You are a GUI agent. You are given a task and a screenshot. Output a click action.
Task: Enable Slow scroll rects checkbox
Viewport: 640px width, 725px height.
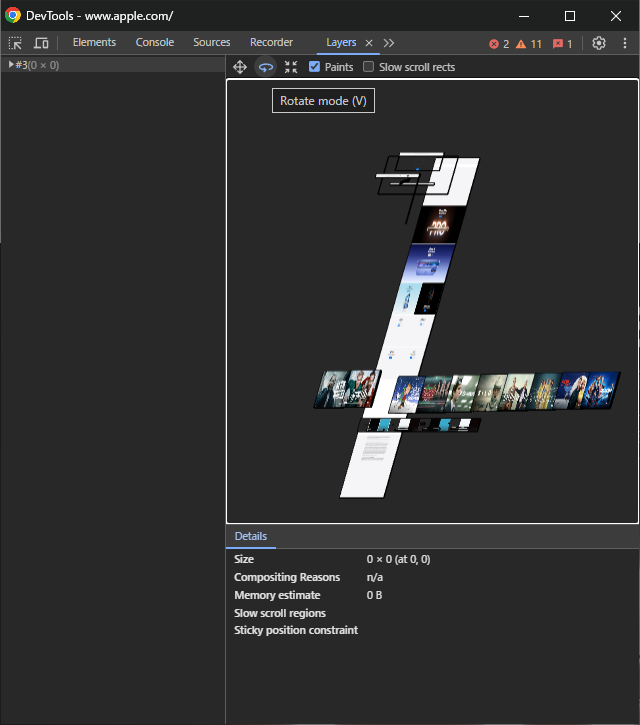pos(368,67)
